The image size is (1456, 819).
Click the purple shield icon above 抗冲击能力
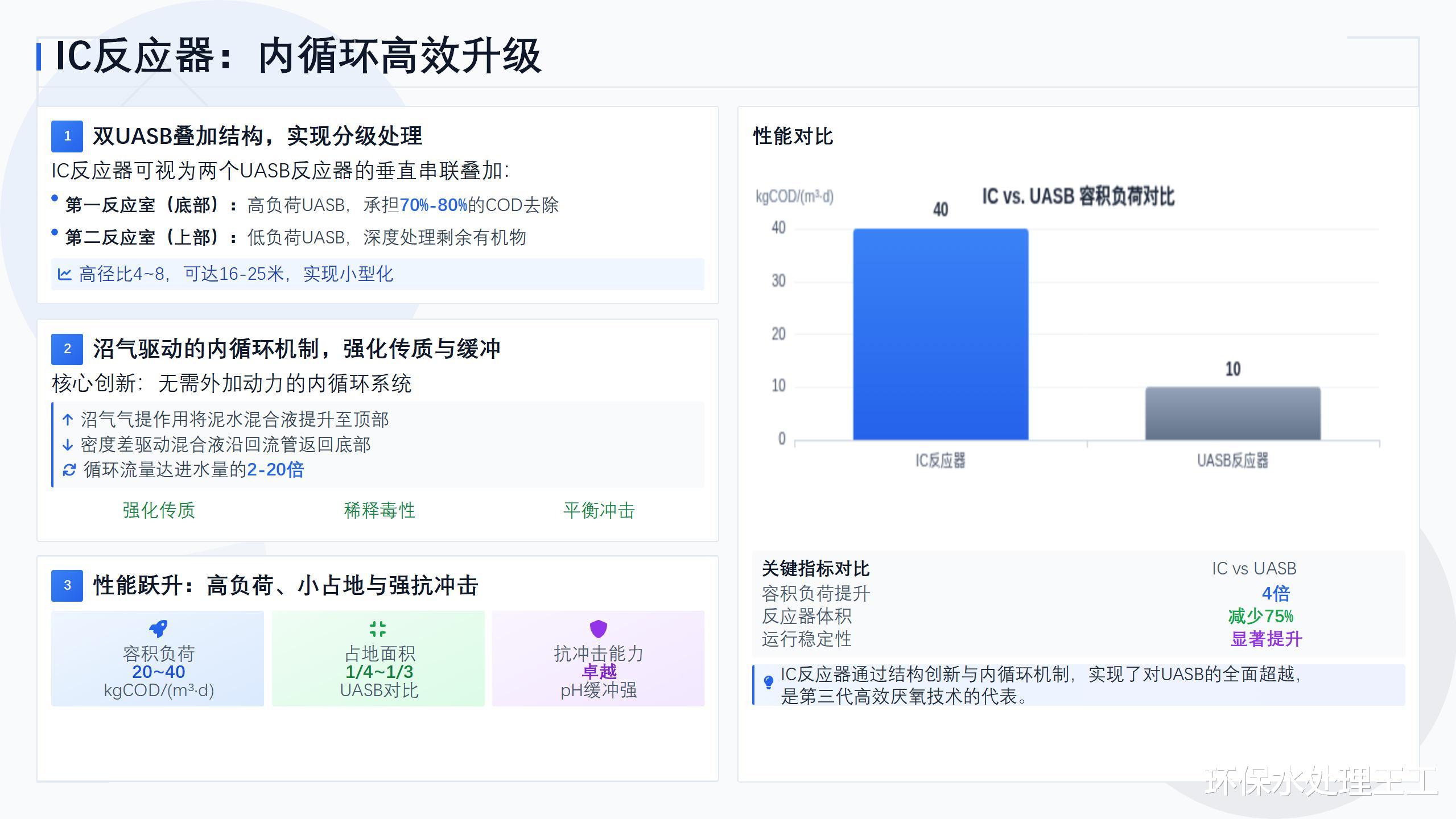tap(598, 628)
